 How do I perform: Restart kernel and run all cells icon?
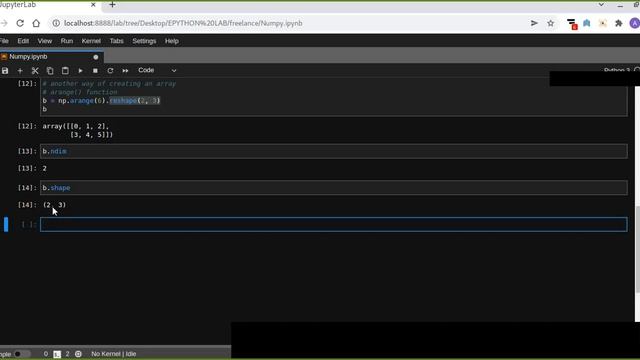pos(125,71)
